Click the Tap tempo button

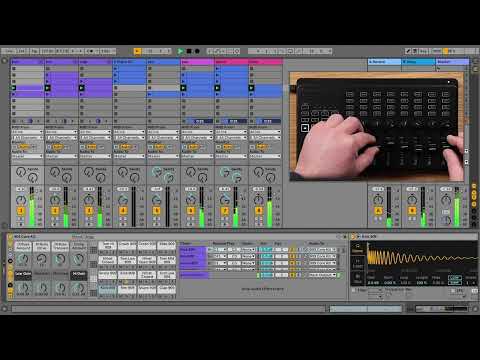35,51
